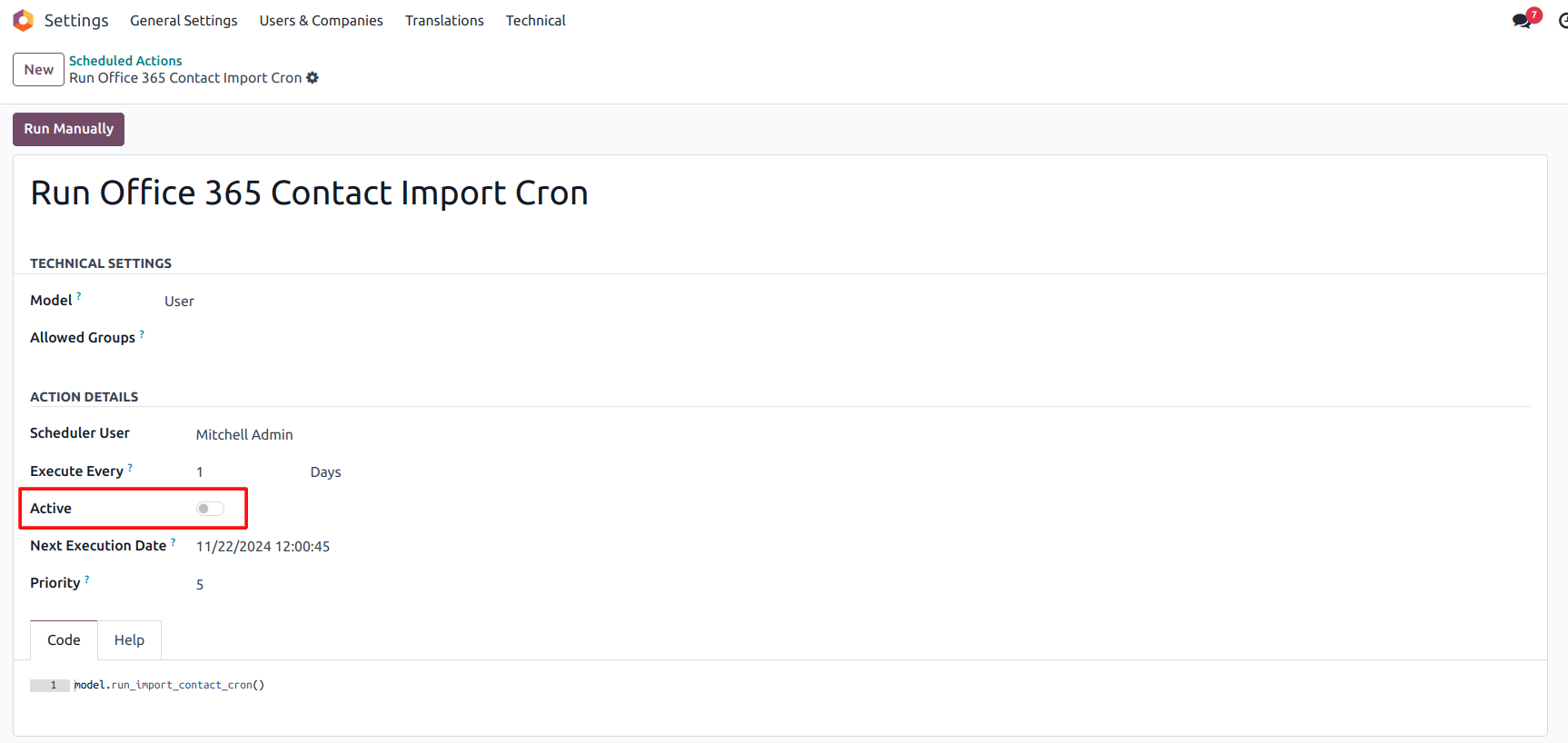Click the Odoo app logo icon

[x=23, y=20]
